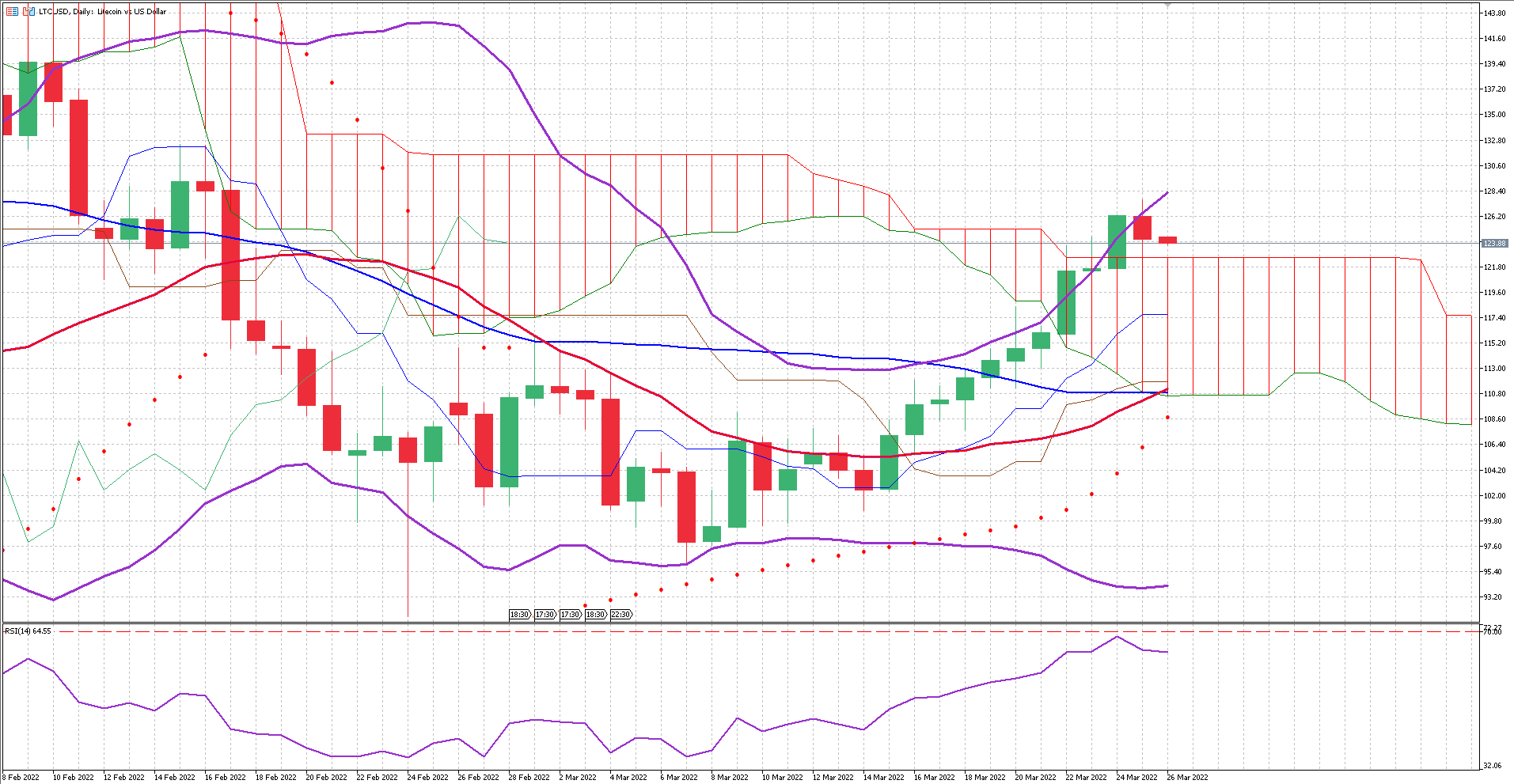Click the chart shift triangle marker
This screenshot has height=784, width=1514.
1167,5
